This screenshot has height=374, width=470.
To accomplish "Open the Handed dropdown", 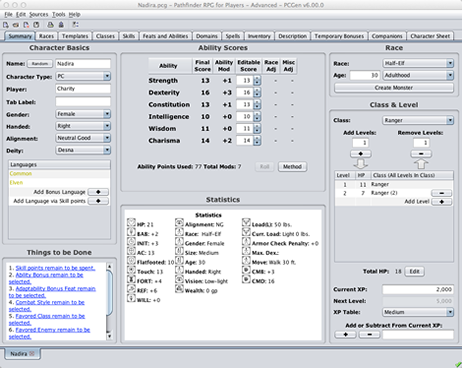I will [83, 126].
